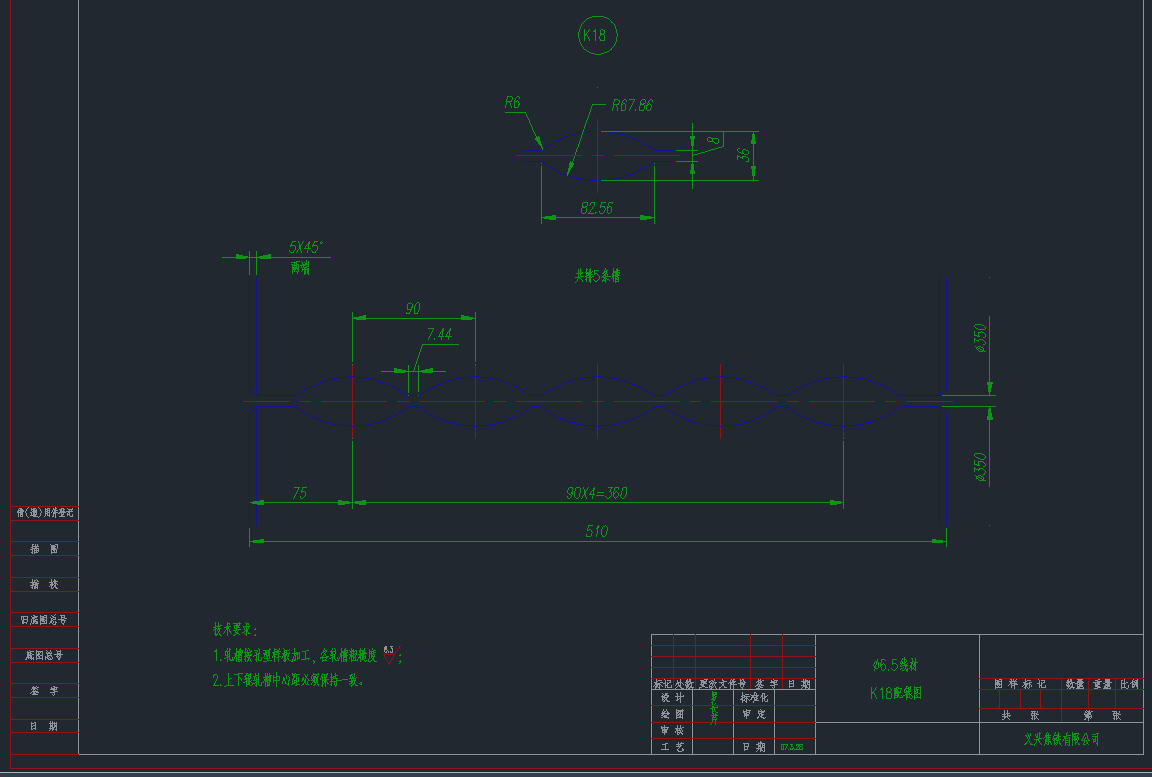Select the 重量 header cell

pos(1102,684)
